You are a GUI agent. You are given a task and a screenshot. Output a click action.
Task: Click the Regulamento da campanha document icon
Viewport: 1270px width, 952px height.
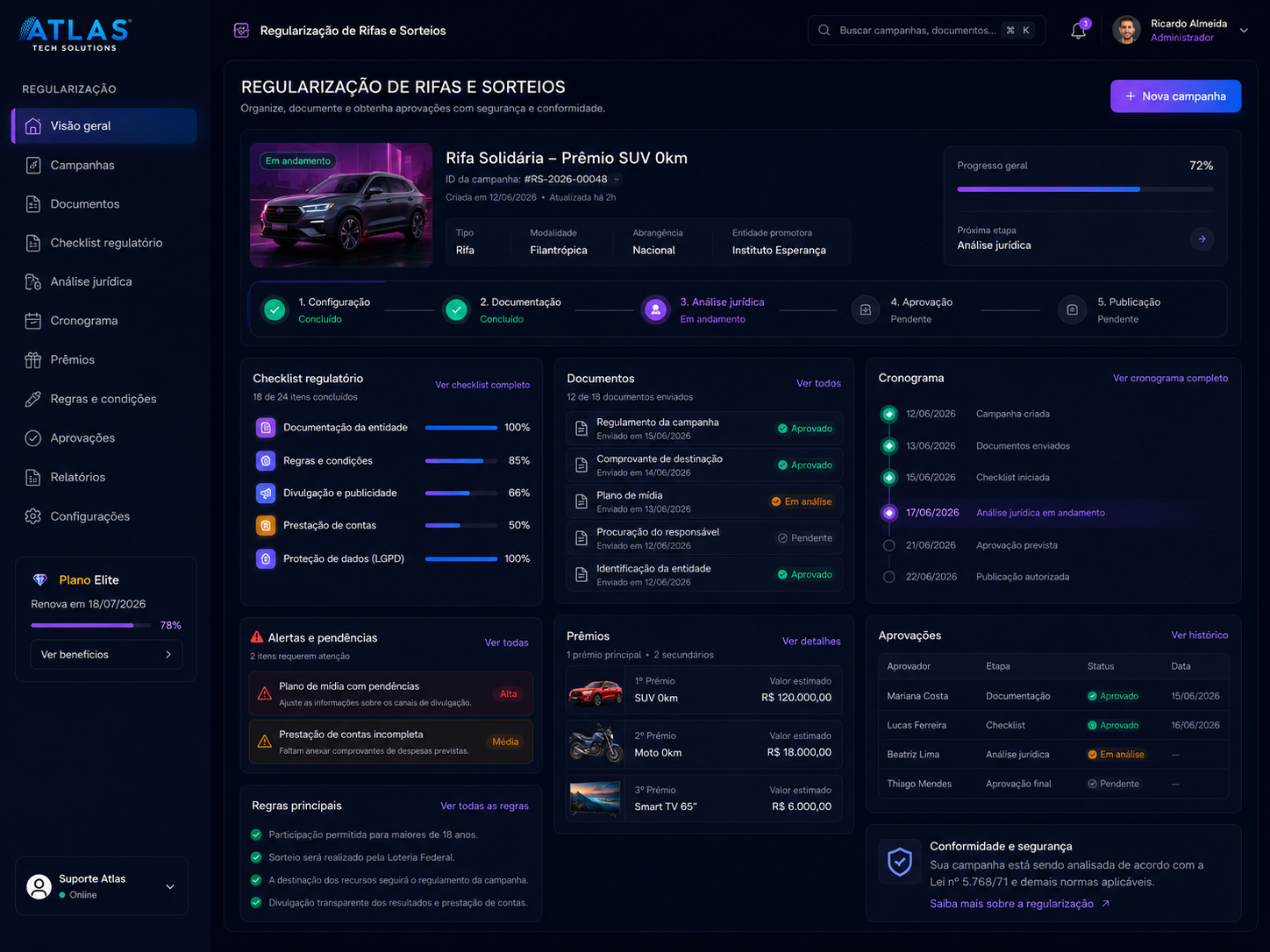(x=581, y=429)
